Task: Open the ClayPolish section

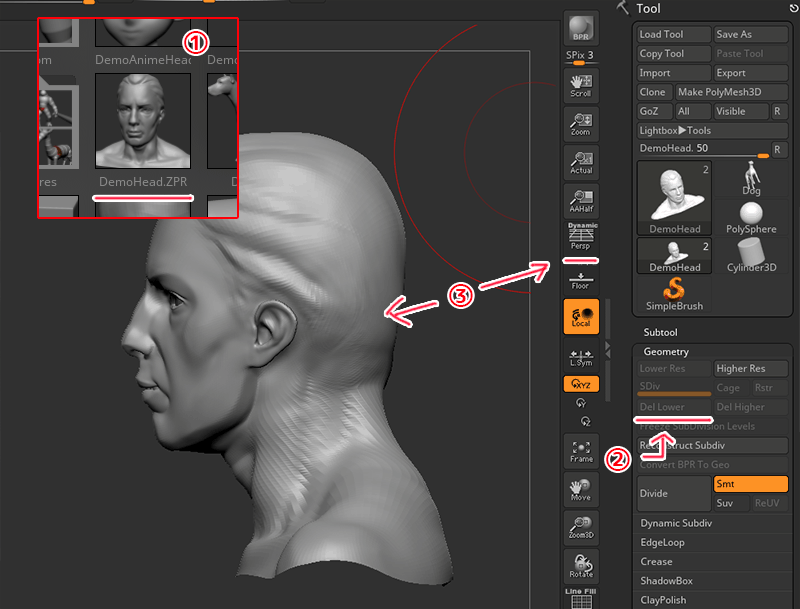Action: (x=714, y=600)
